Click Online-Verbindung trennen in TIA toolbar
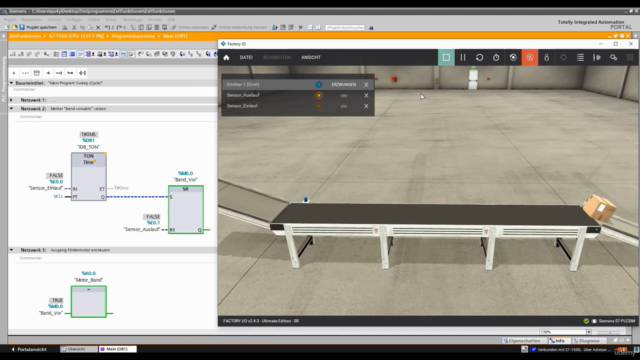Image resolution: width=640 pixels, height=360 pixels. 239,27
